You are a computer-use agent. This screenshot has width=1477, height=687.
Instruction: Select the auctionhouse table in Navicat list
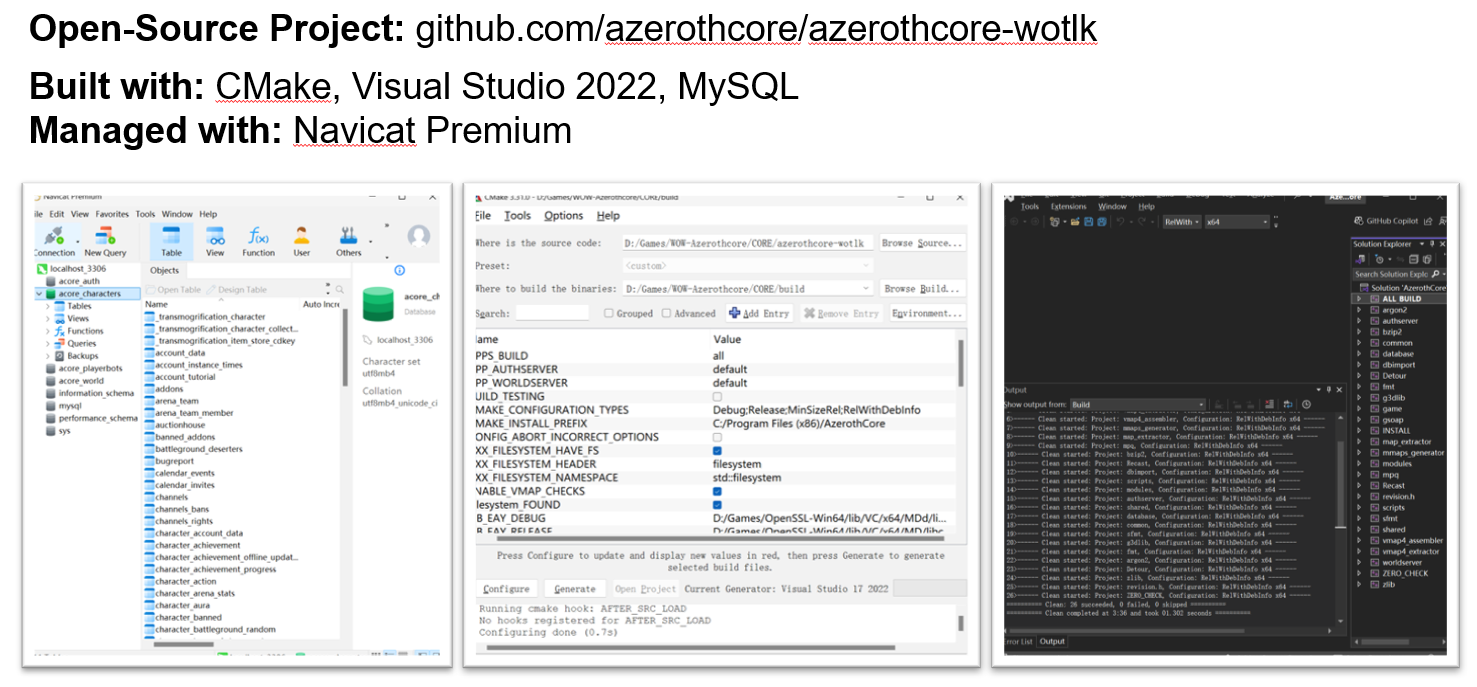tap(180, 425)
